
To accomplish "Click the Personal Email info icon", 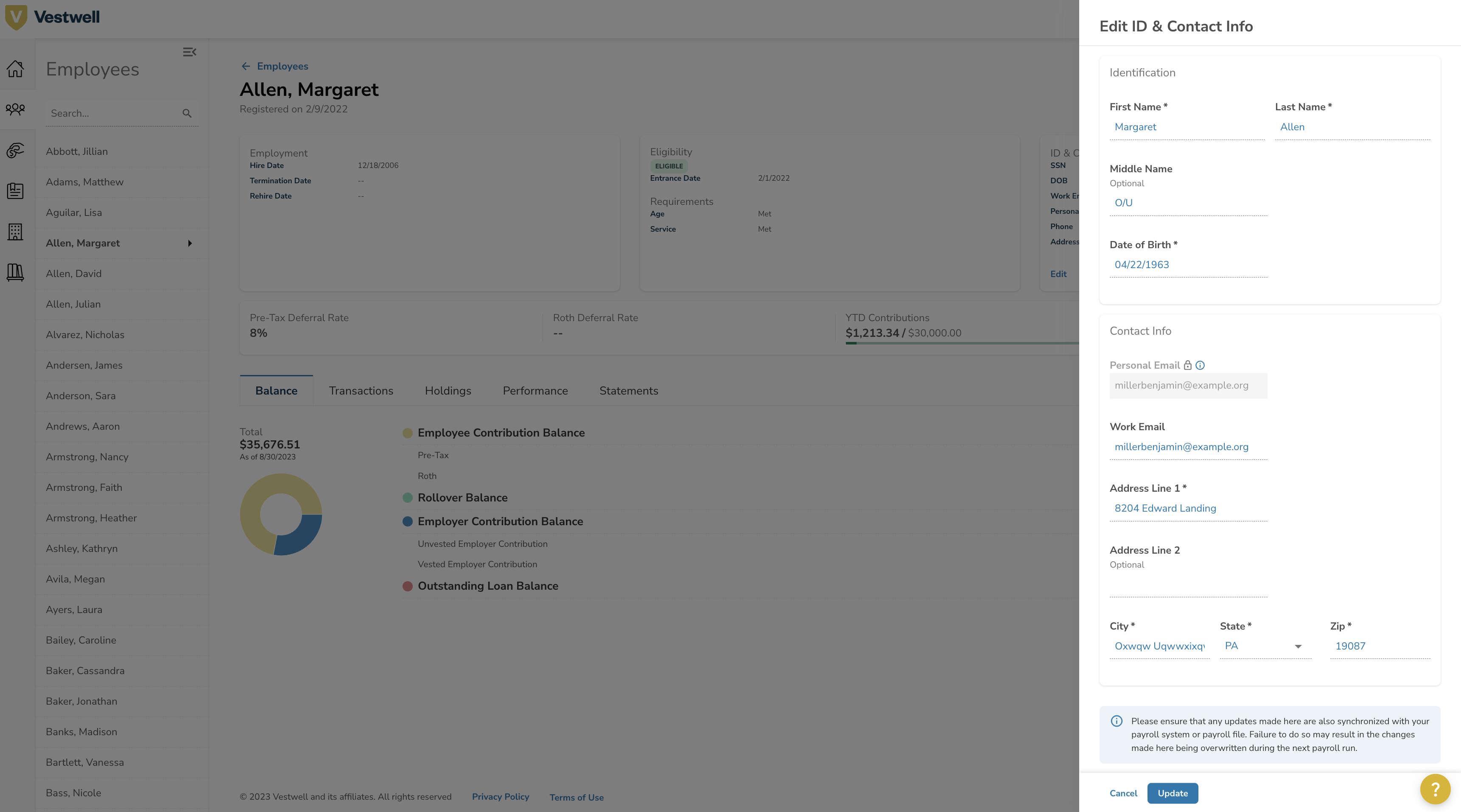I will 1200,365.
